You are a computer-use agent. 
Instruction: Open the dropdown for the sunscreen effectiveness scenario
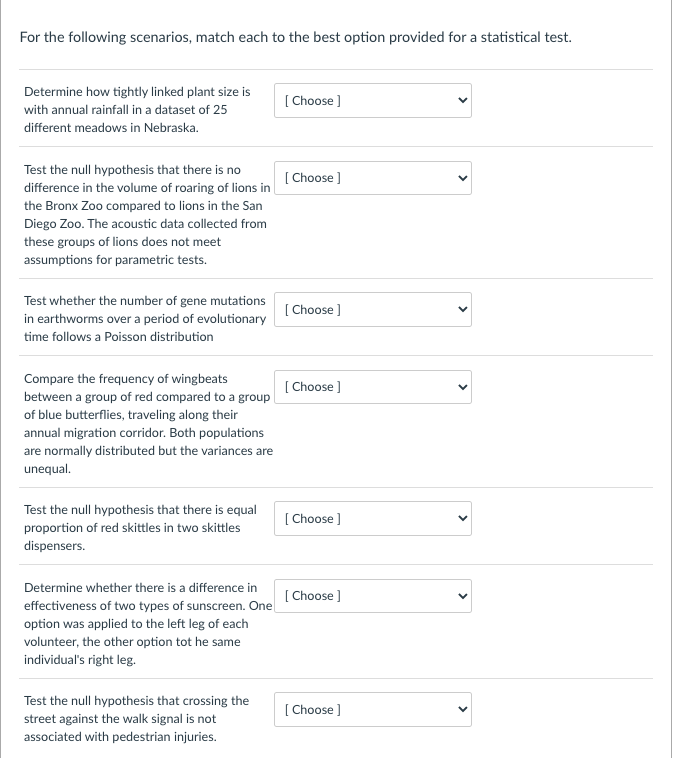tap(373, 596)
